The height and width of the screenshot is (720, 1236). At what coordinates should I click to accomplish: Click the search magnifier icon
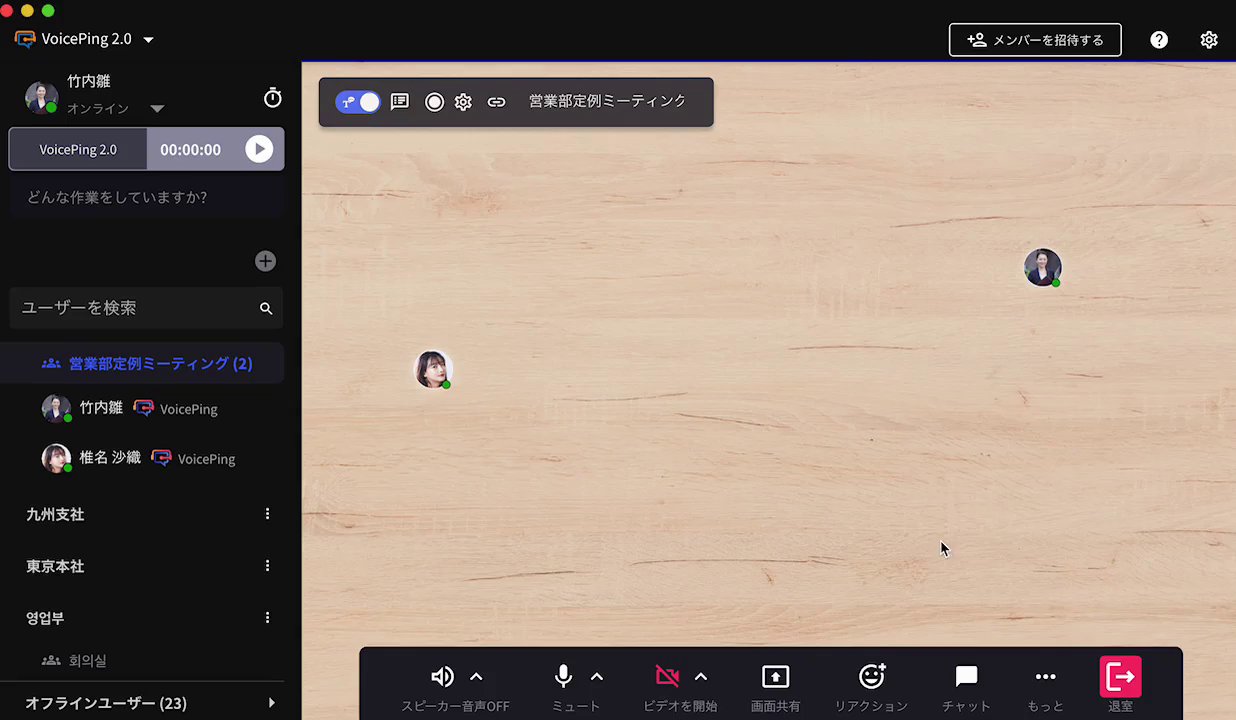(266, 308)
